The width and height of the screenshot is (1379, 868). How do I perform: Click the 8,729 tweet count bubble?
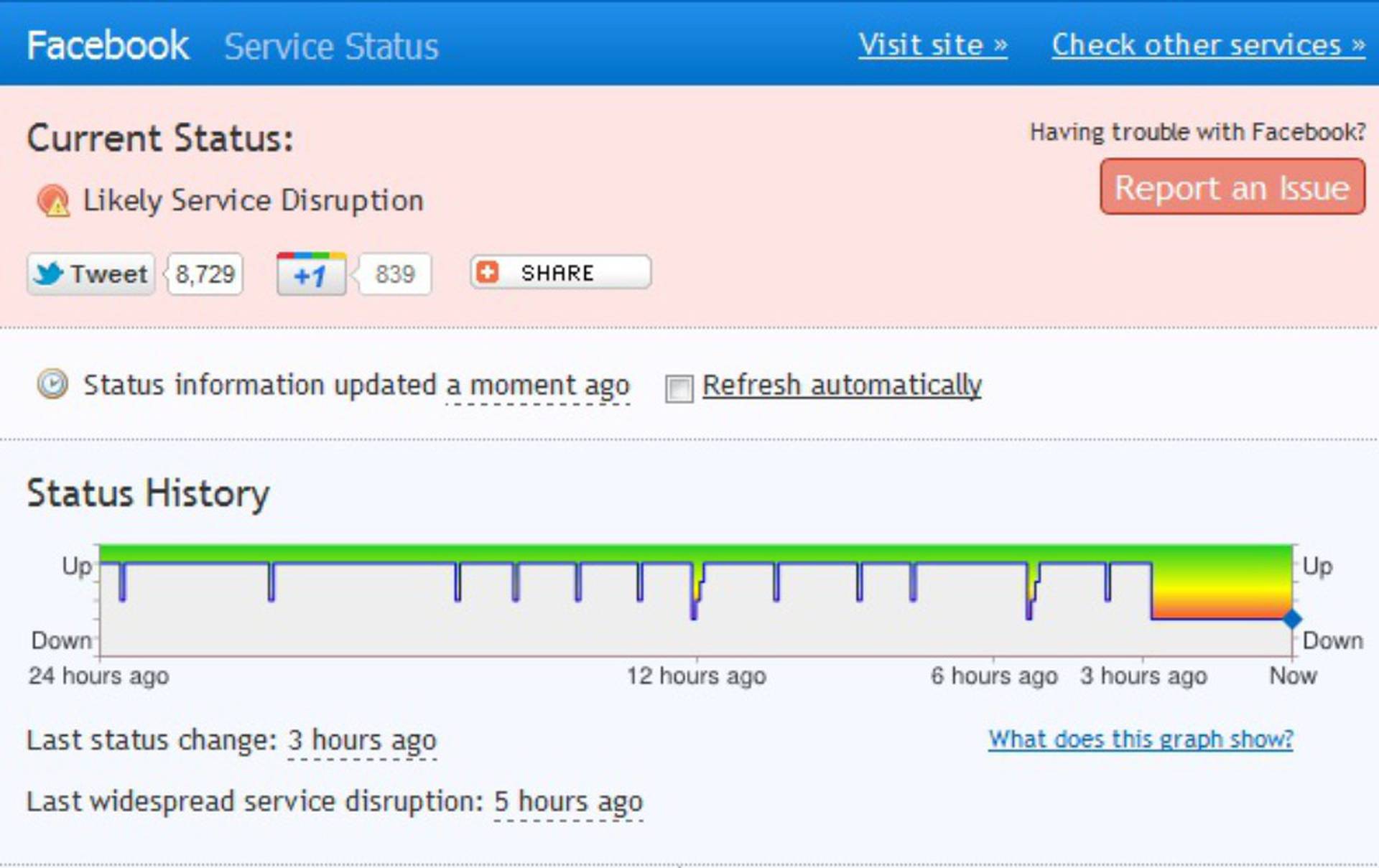coord(205,274)
